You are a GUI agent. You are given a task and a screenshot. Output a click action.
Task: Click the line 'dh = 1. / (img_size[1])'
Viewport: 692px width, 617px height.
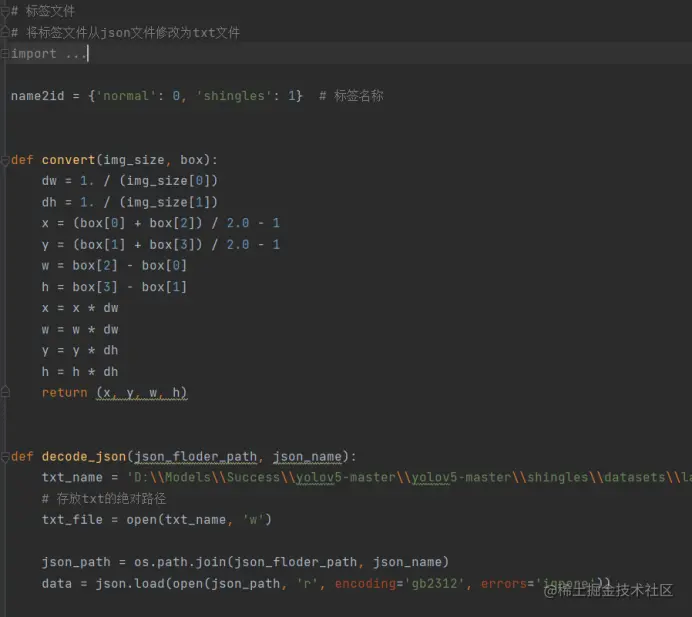[x=130, y=202]
